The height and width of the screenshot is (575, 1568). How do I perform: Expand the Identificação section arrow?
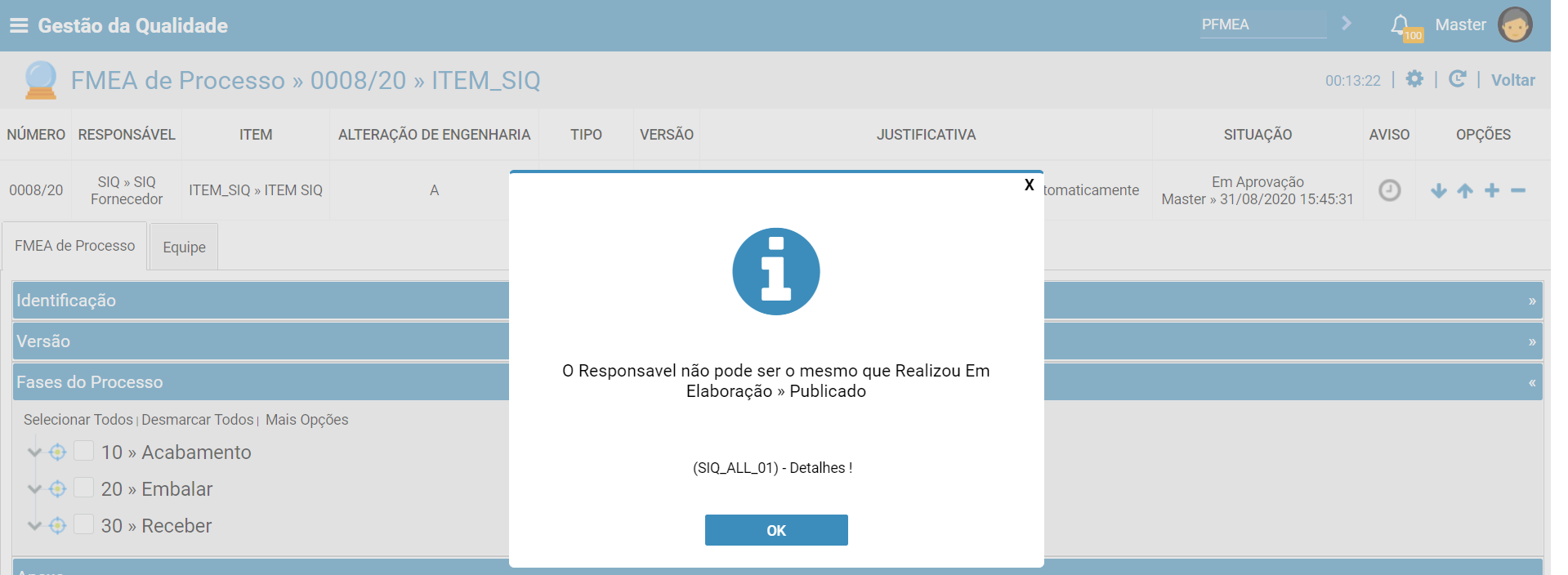point(1532,301)
